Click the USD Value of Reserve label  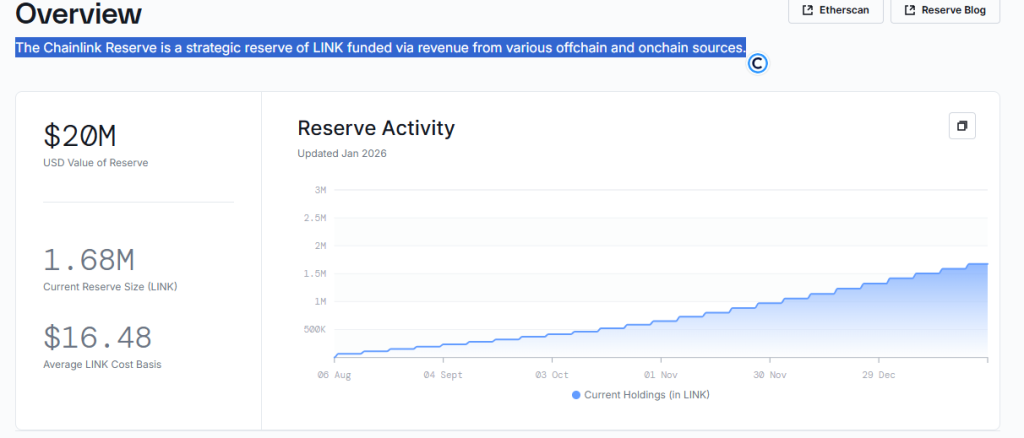95,162
